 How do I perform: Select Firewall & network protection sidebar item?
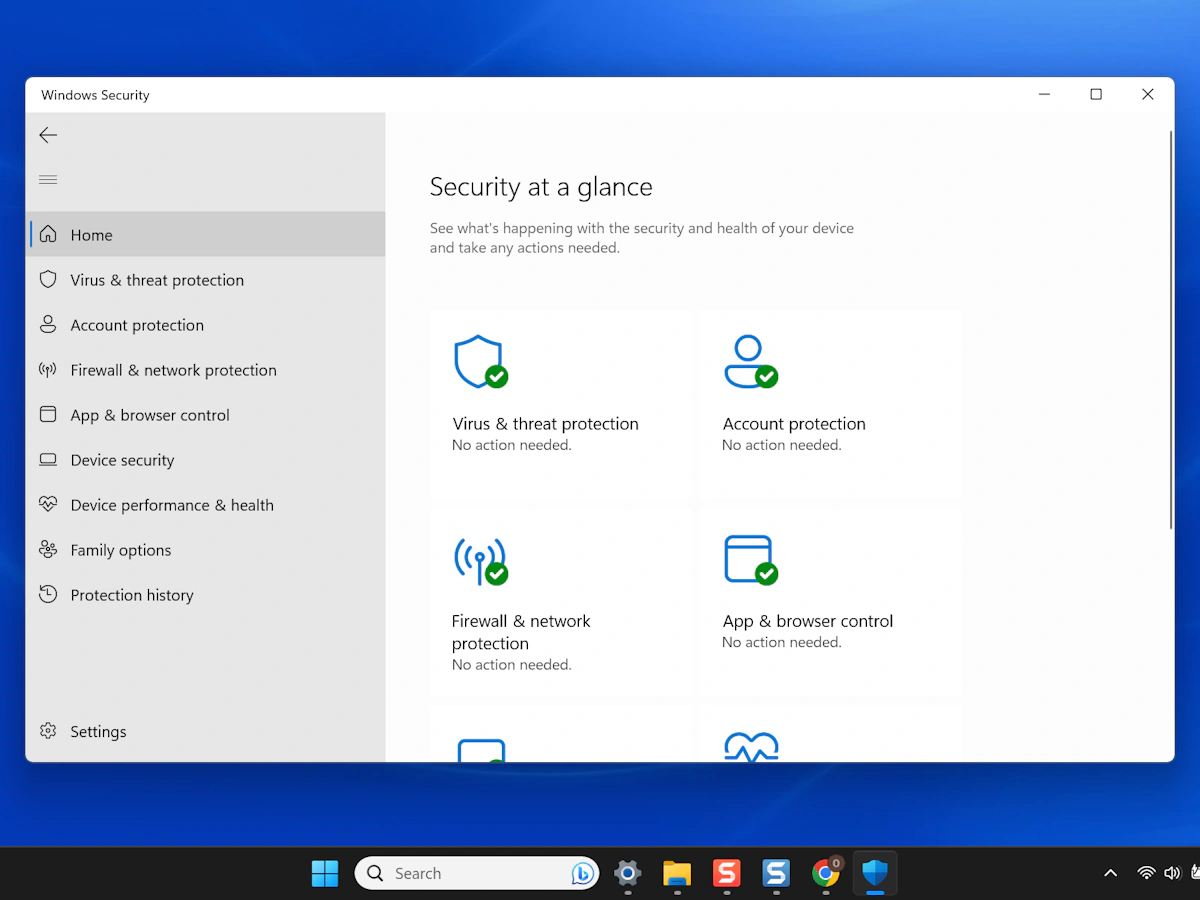(173, 370)
